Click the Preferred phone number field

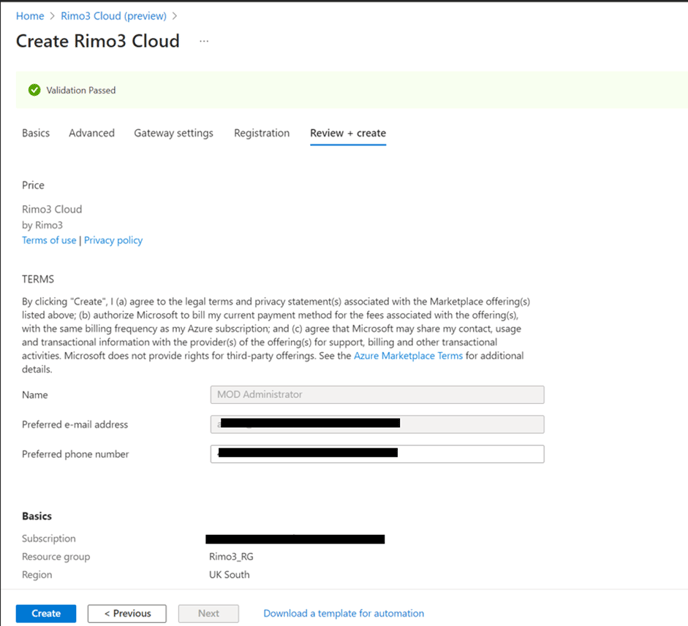tap(377, 454)
